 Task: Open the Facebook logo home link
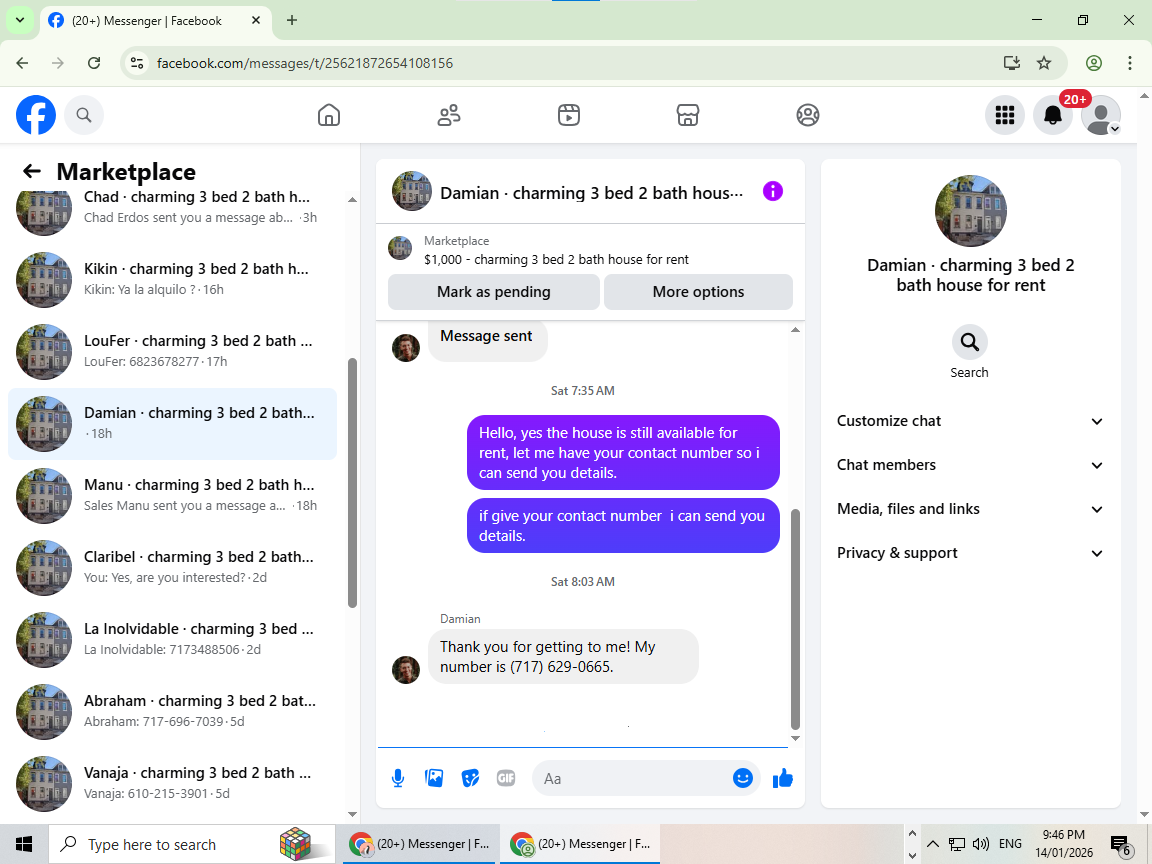click(36, 115)
